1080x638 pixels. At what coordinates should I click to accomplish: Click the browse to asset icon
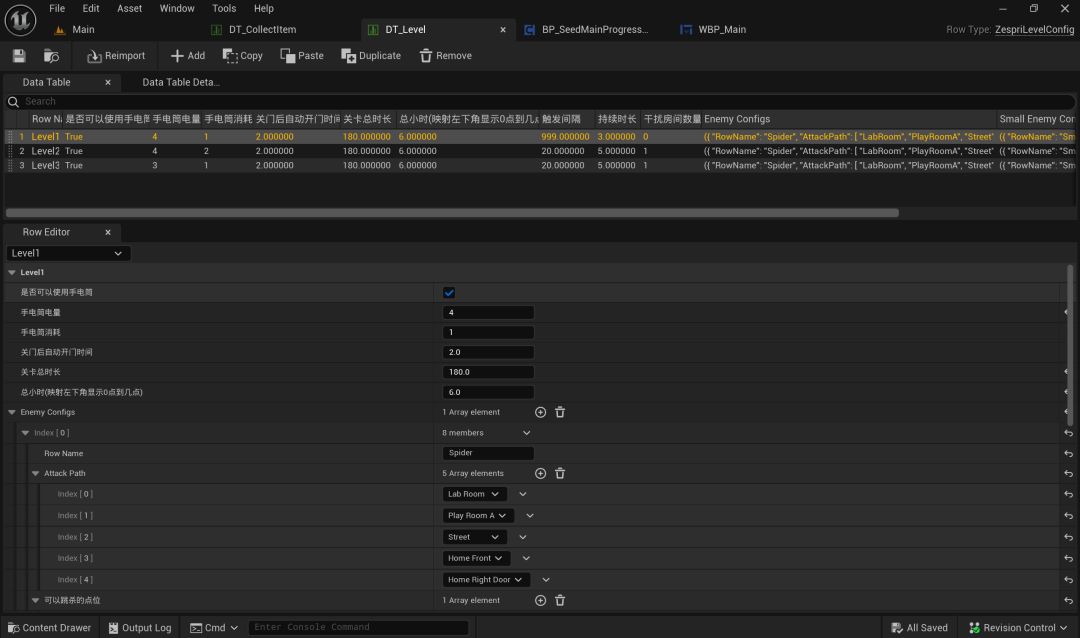click(x=51, y=56)
